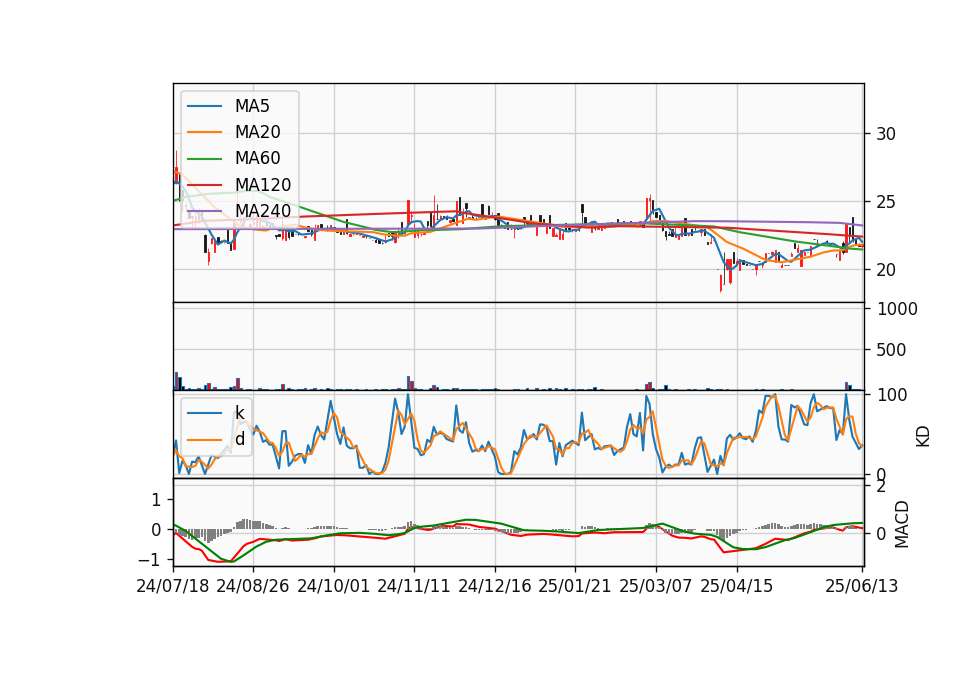Click the volume axis value 500
The image size is (960, 690).
[x=891, y=350]
